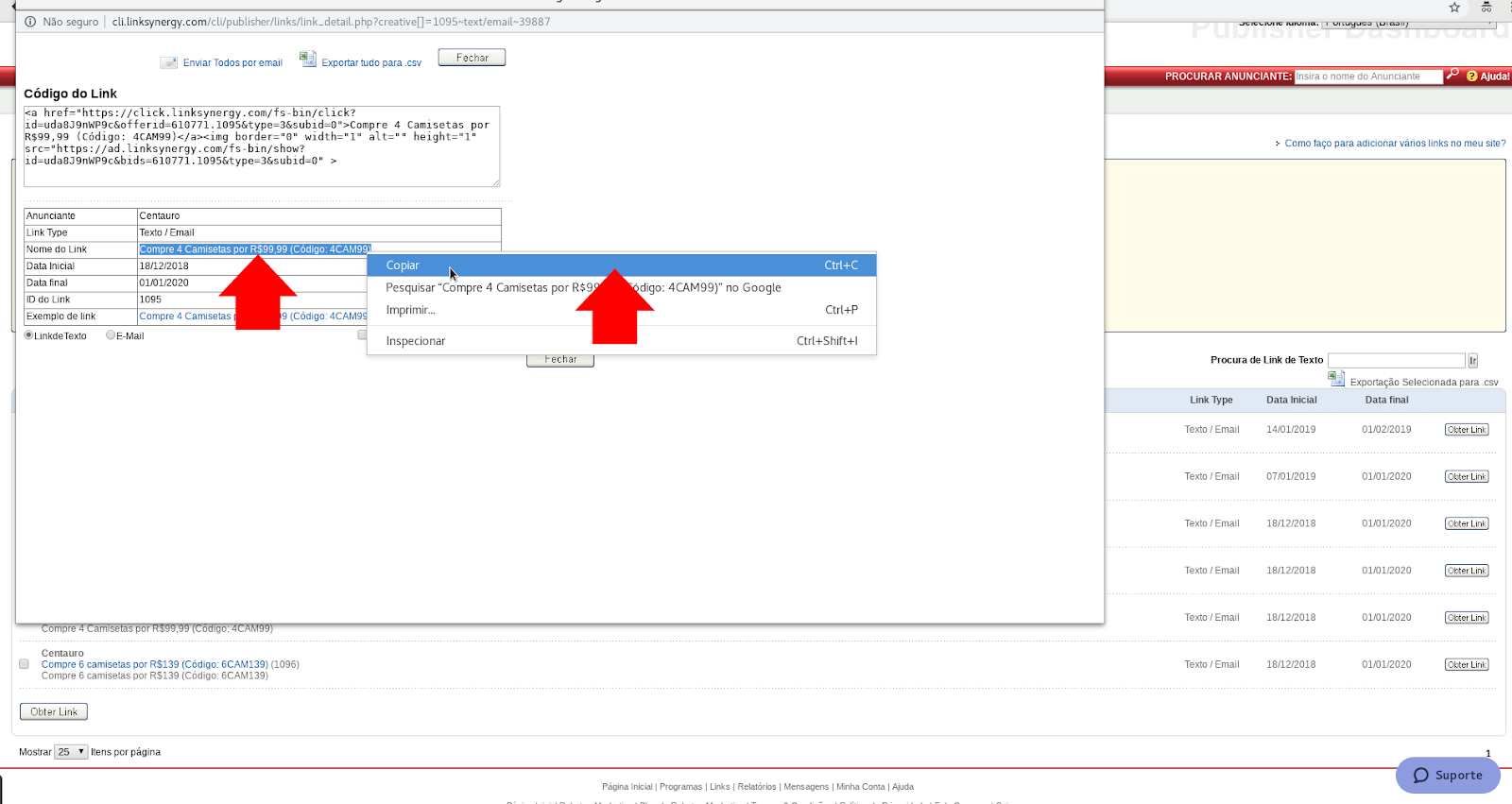Select the E-Mail radio button

(111, 335)
